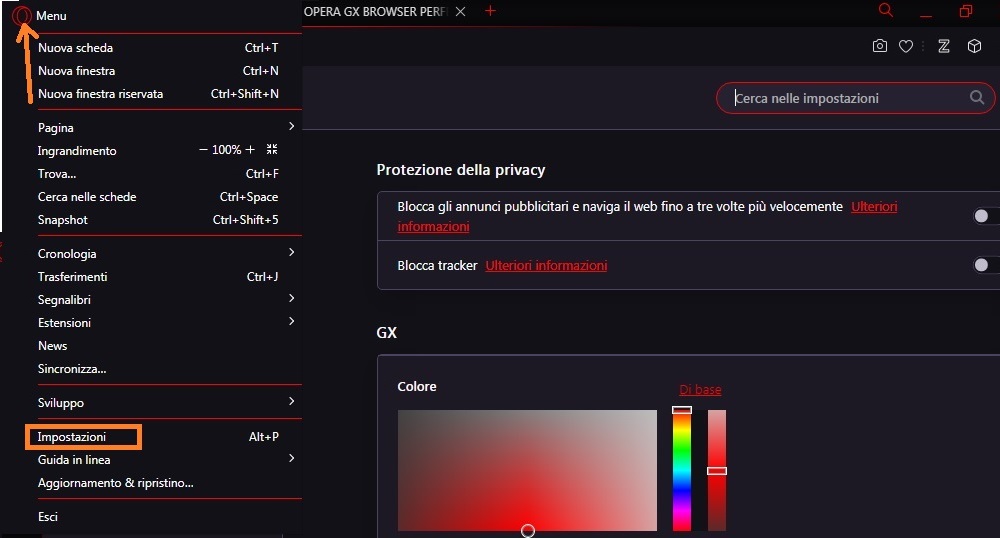Open Ulteriori informazioni link for tracker blocking
This screenshot has height=538, width=1000.
546,265
